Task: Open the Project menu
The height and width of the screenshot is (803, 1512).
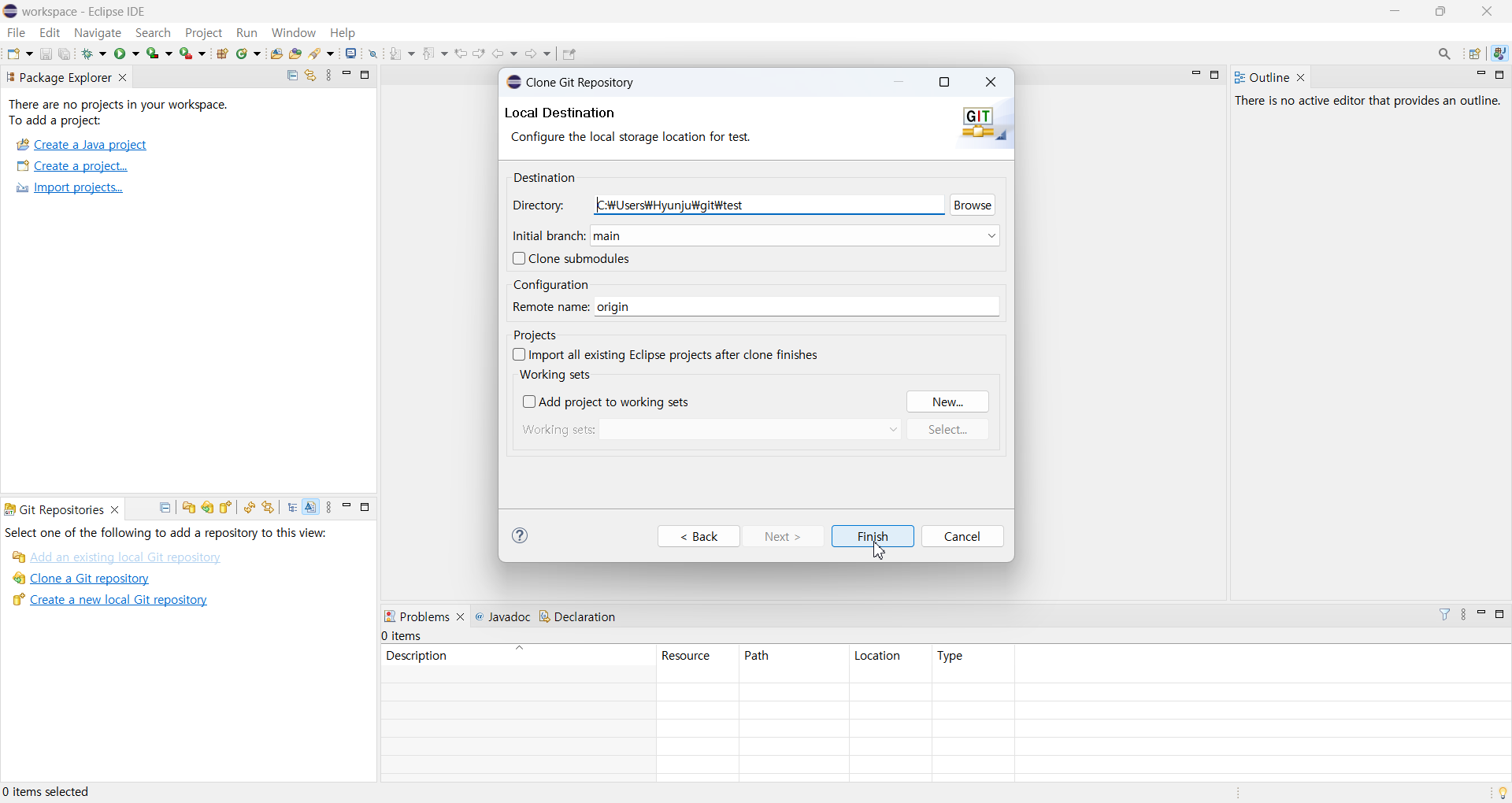Action: tap(205, 33)
